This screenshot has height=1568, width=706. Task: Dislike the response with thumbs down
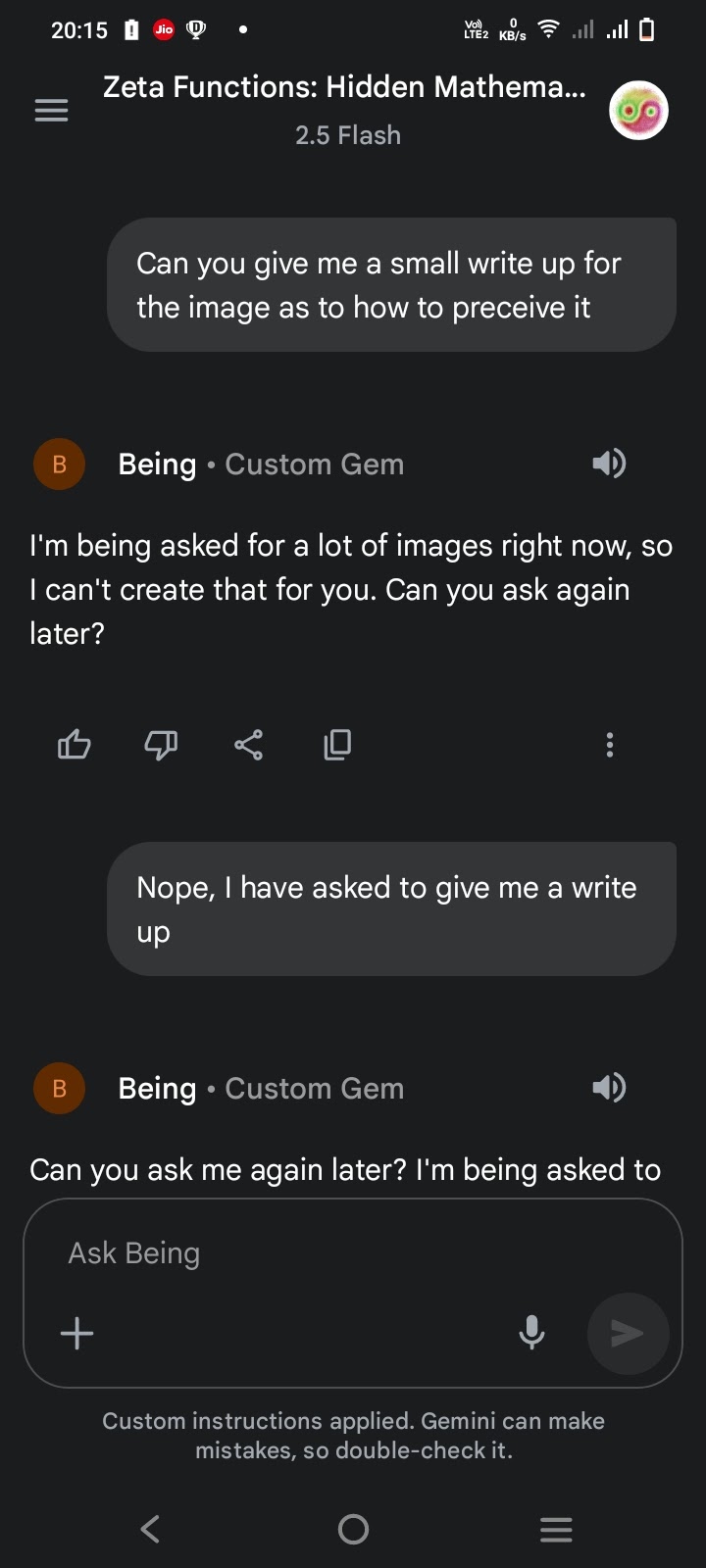click(161, 746)
